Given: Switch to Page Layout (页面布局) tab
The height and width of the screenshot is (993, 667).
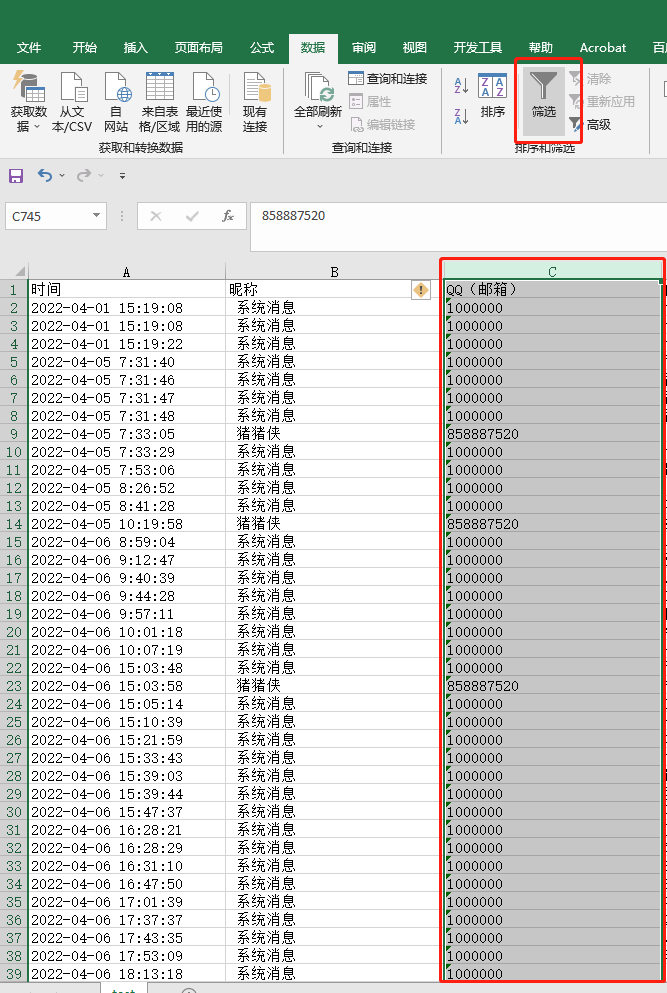Looking at the screenshot, I should click(x=198, y=47).
